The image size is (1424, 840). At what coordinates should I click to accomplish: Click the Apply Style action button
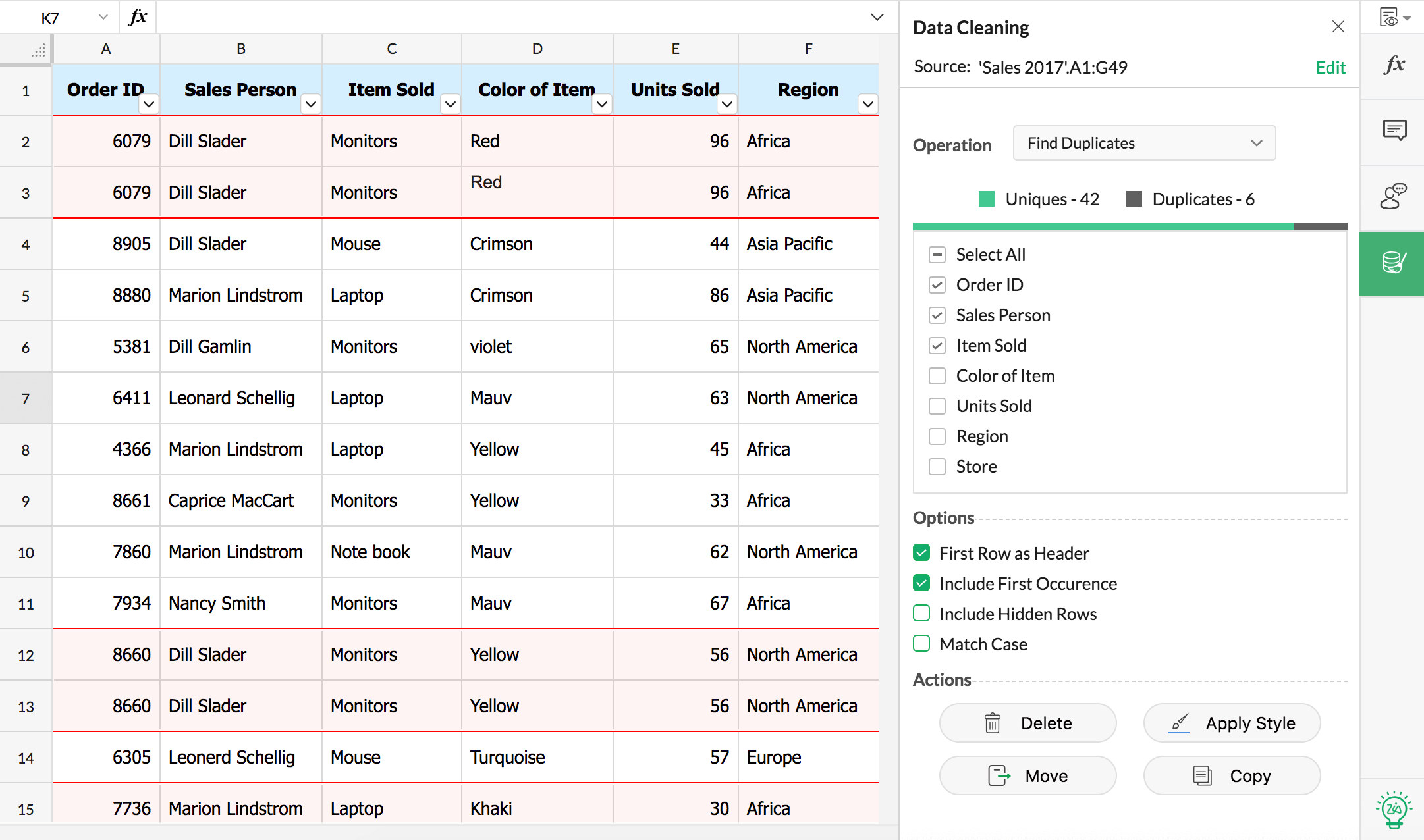coord(1231,723)
